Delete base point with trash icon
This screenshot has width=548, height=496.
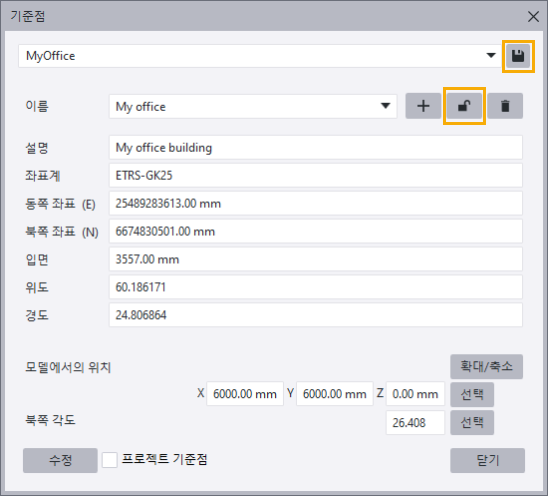click(505, 106)
